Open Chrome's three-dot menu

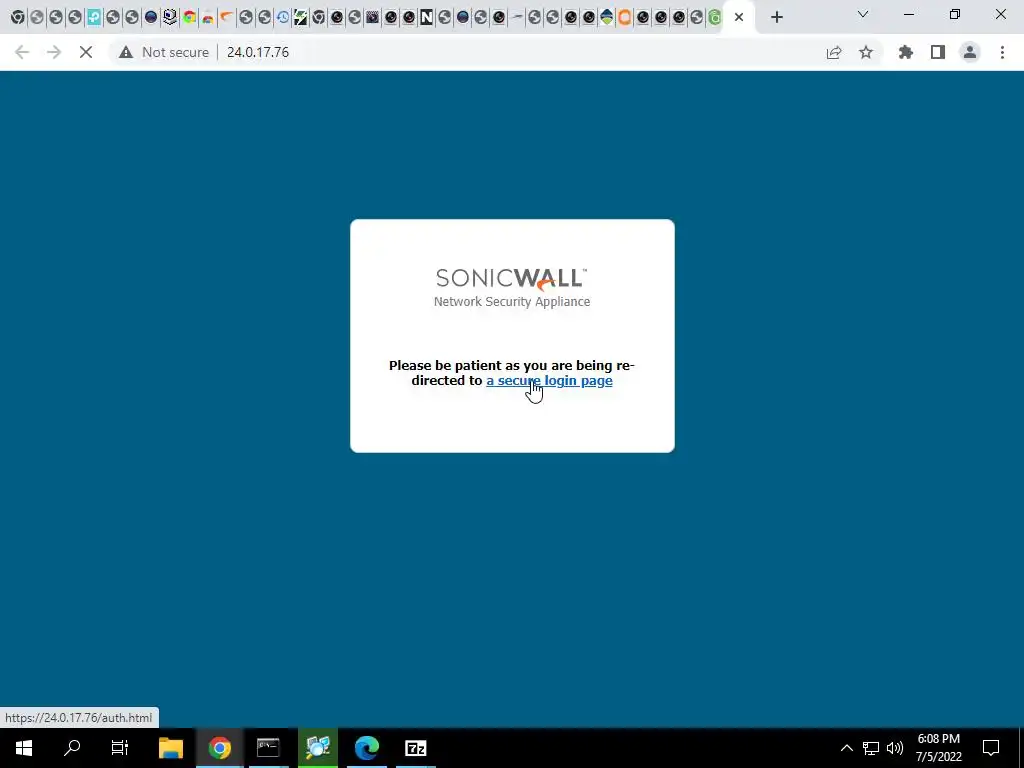[x=1002, y=52]
